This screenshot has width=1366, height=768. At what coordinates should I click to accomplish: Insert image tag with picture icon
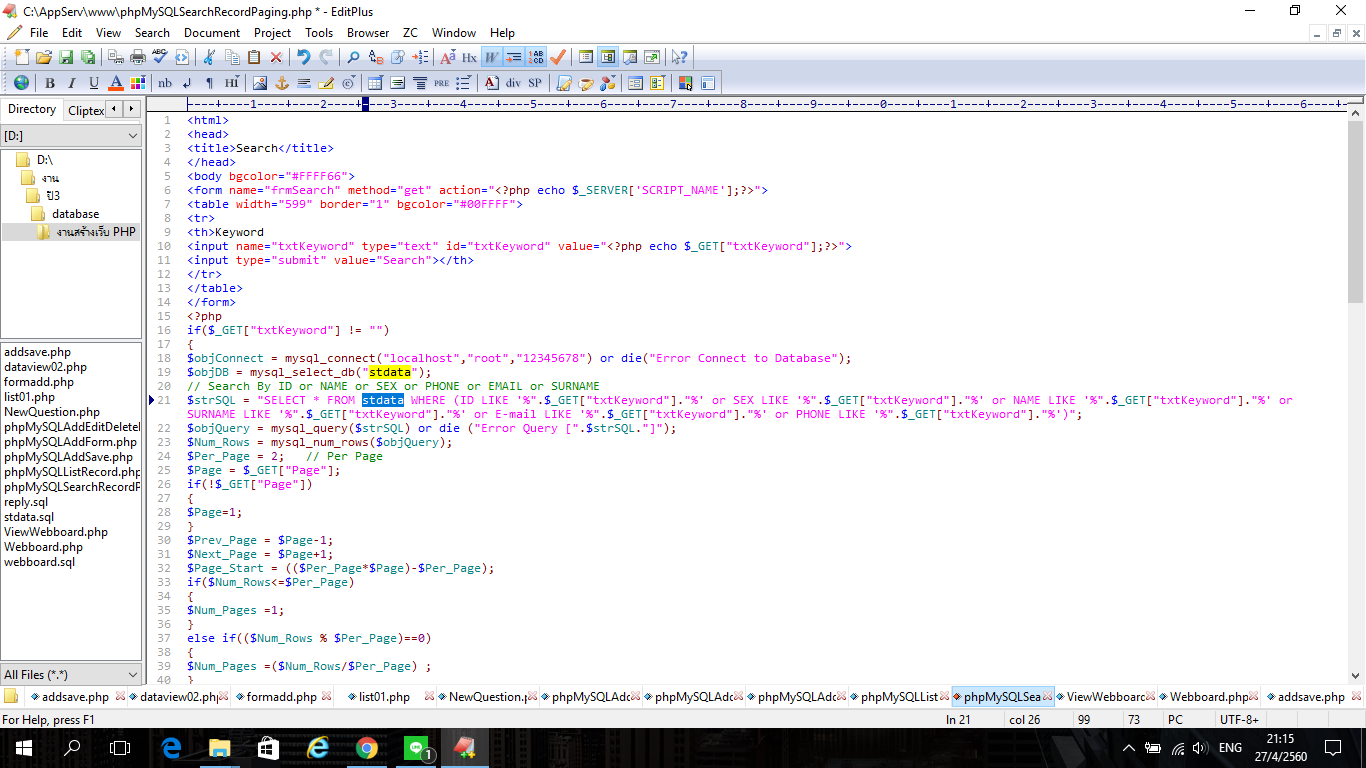(260, 83)
